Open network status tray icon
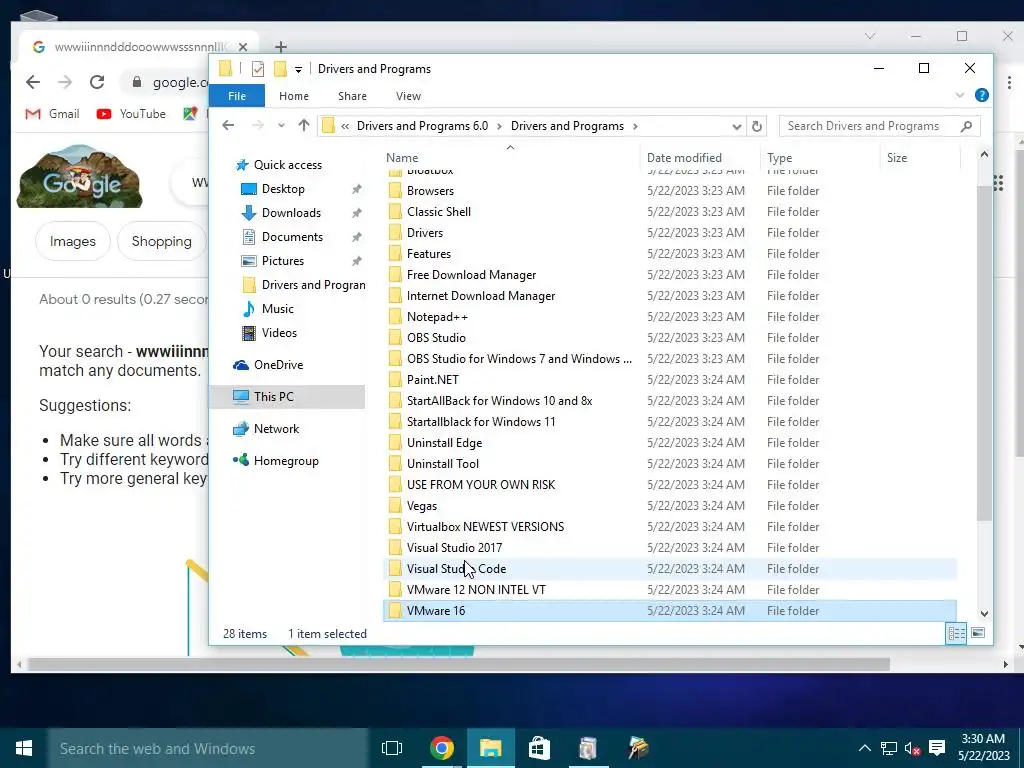Image resolution: width=1024 pixels, height=768 pixels. [889, 748]
